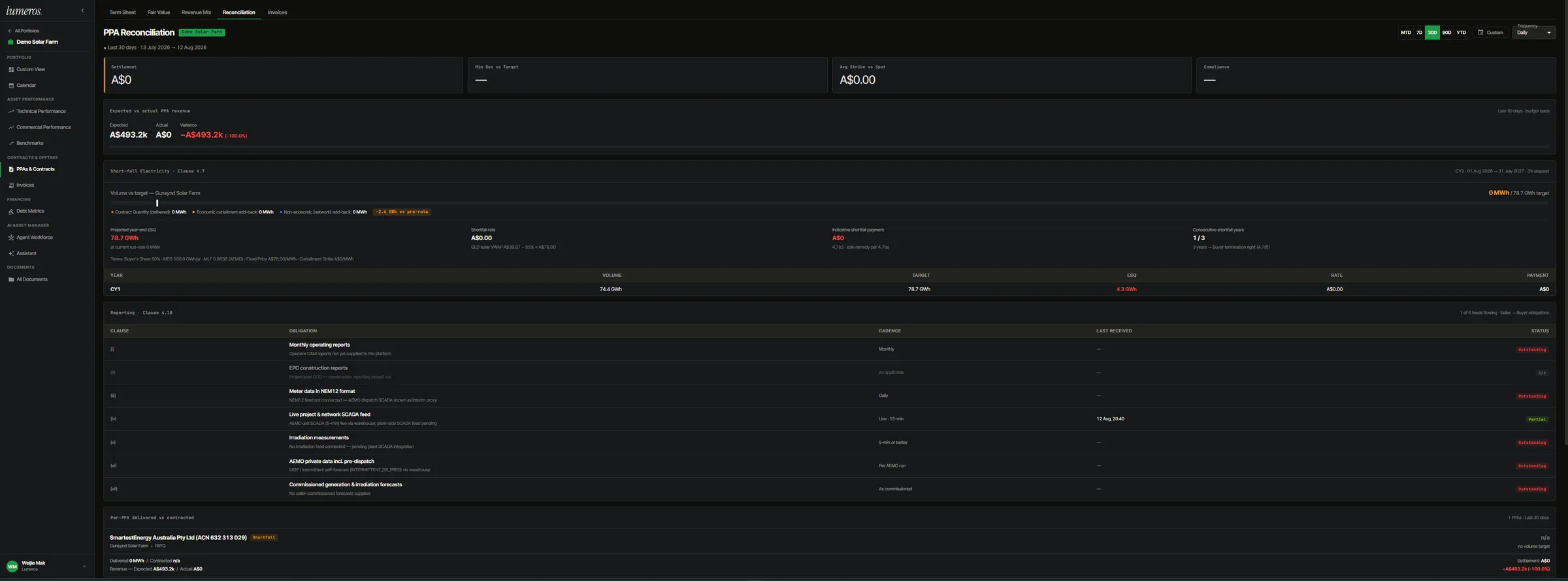Click the Min Gen vs Target card
The image size is (1568, 581).
[x=647, y=75]
